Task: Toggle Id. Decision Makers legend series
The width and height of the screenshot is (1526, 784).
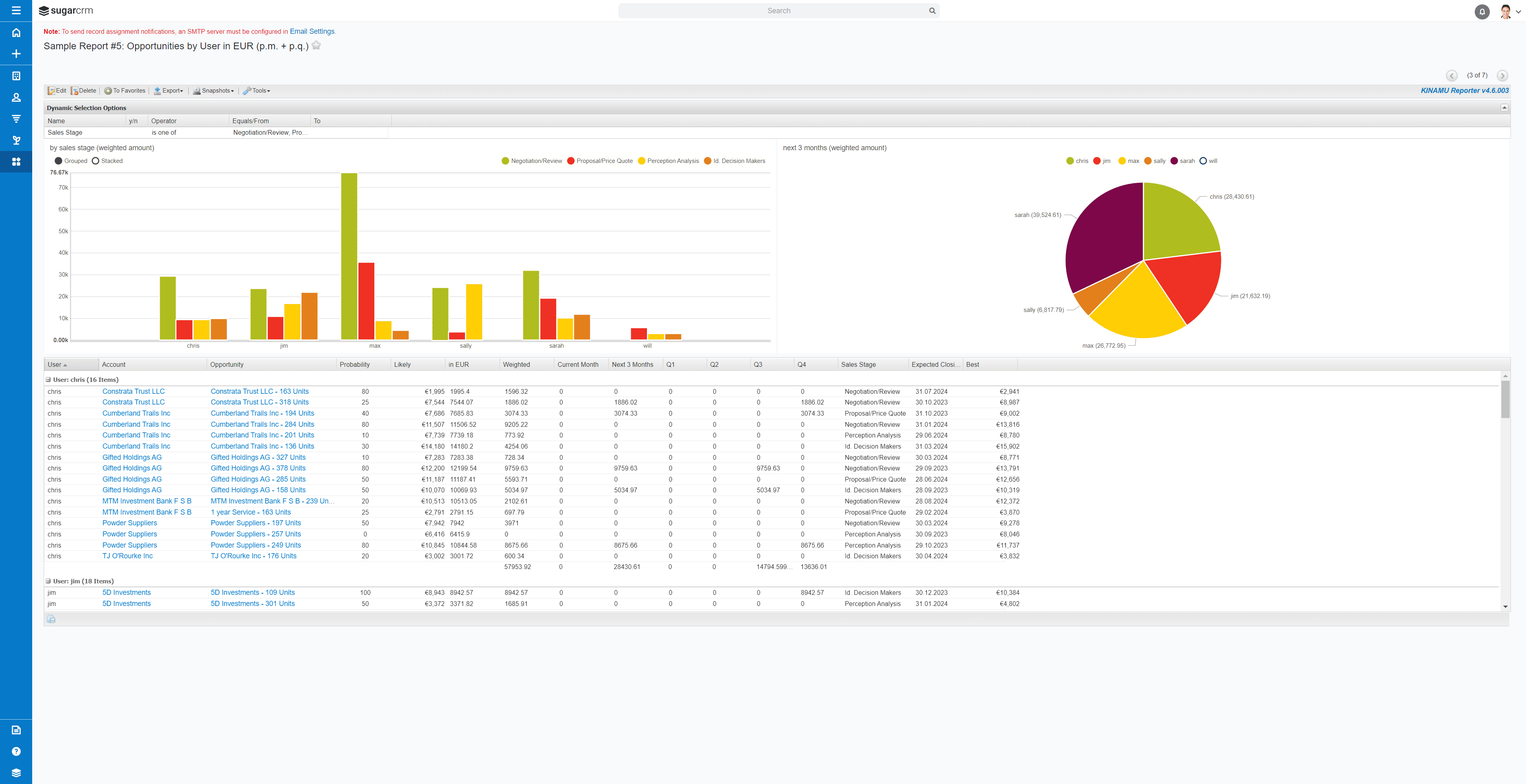Action: pyautogui.click(x=734, y=161)
